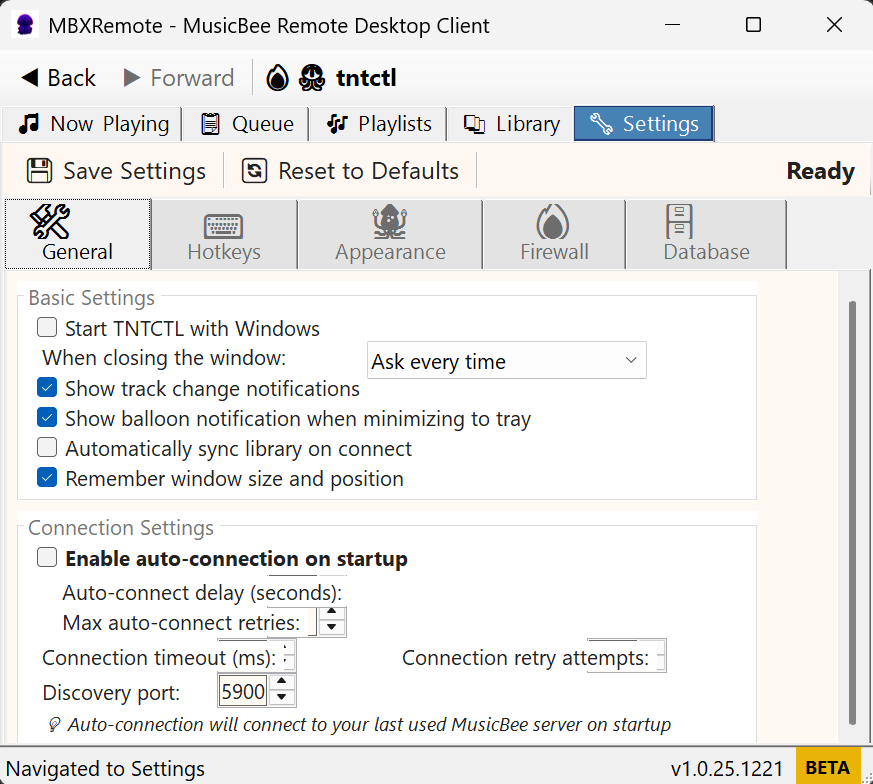This screenshot has height=784, width=873.
Task: Switch to the Now Playing tab
Action: (95, 124)
